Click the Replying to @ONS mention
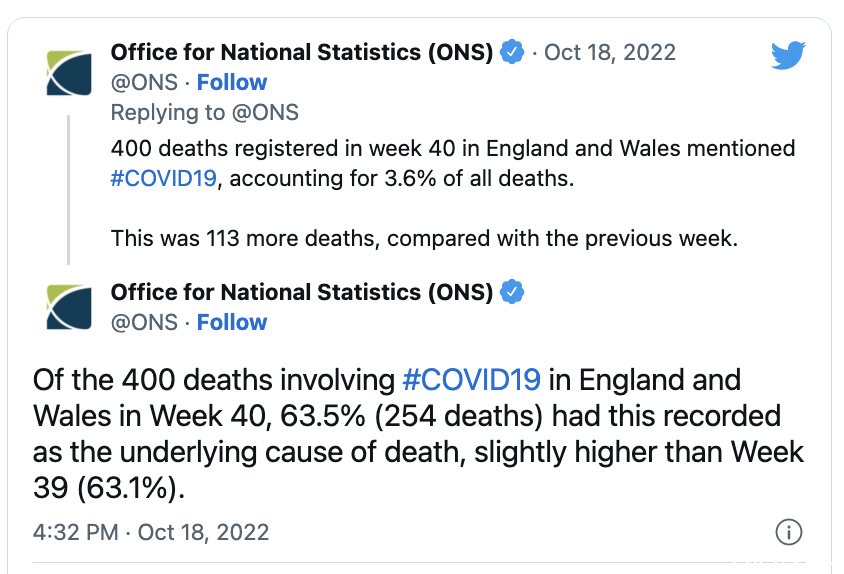Screen dimensions: 844x574 click(x=265, y=113)
